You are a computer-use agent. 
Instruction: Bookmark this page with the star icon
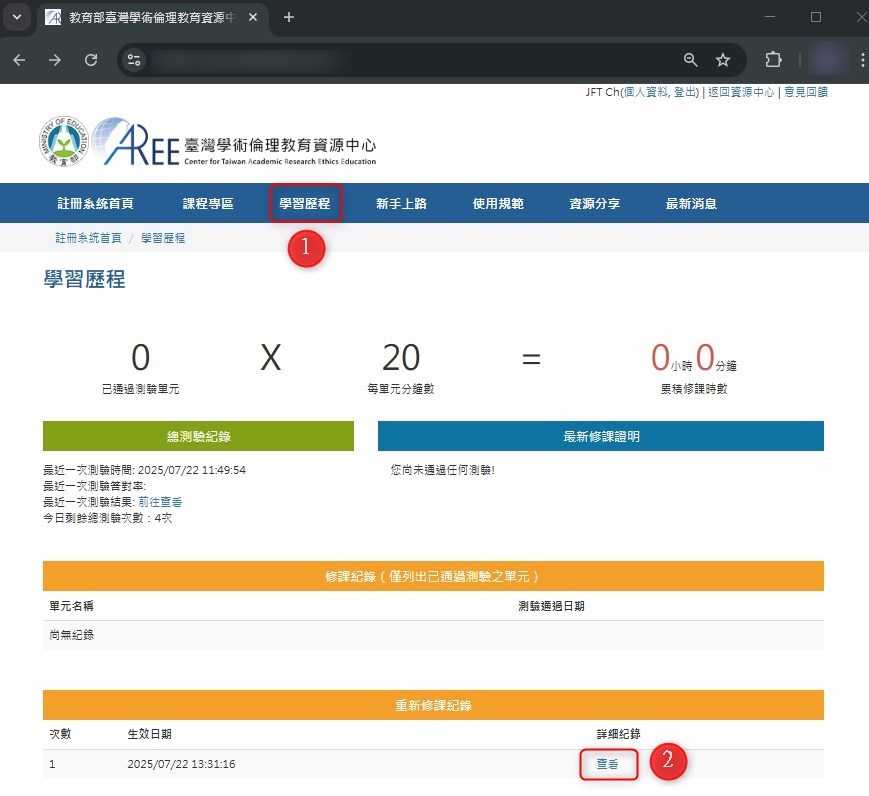[x=723, y=60]
